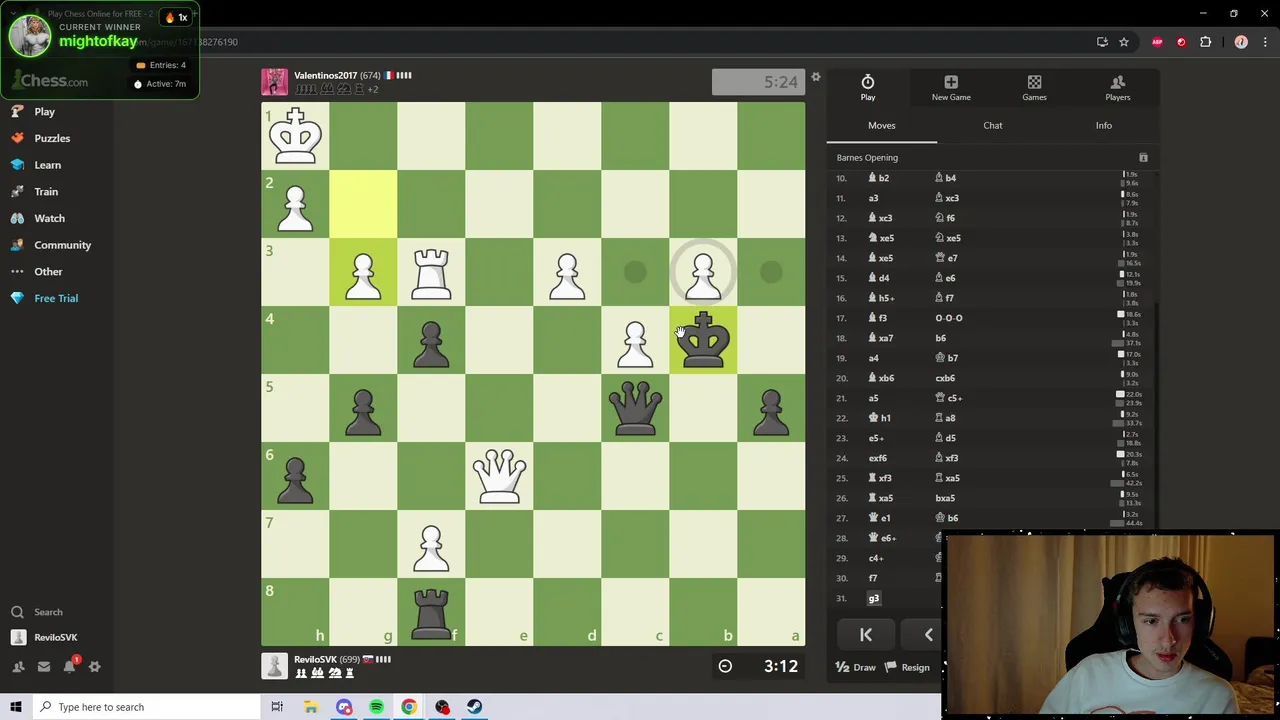The width and height of the screenshot is (1280, 720).
Task: Open Discord from the taskbar
Action: point(344,707)
